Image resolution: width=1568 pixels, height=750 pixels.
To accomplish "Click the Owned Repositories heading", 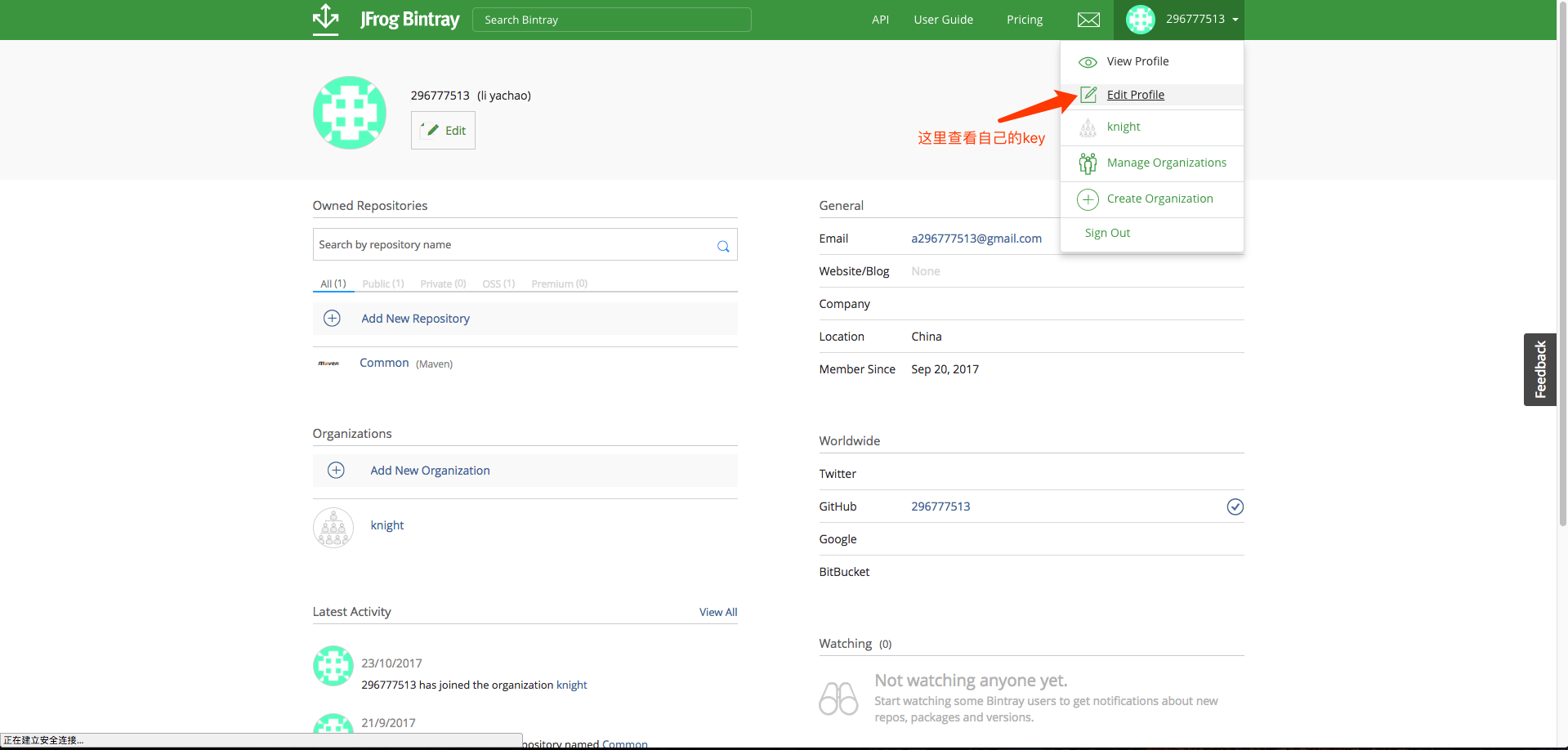I will pyautogui.click(x=370, y=206).
